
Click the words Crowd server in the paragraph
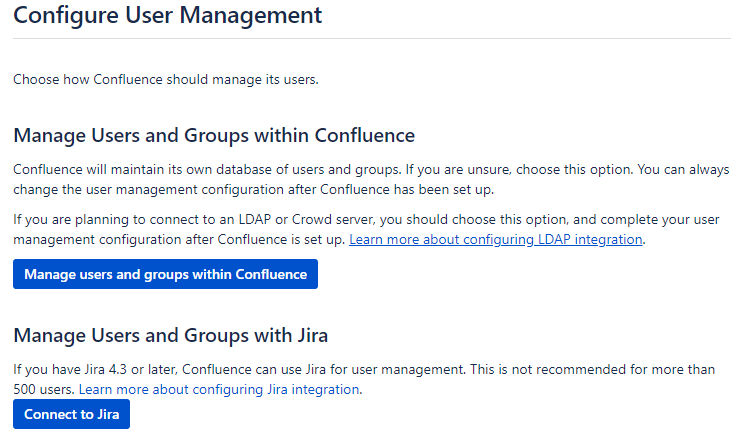pyautogui.click(x=333, y=220)
